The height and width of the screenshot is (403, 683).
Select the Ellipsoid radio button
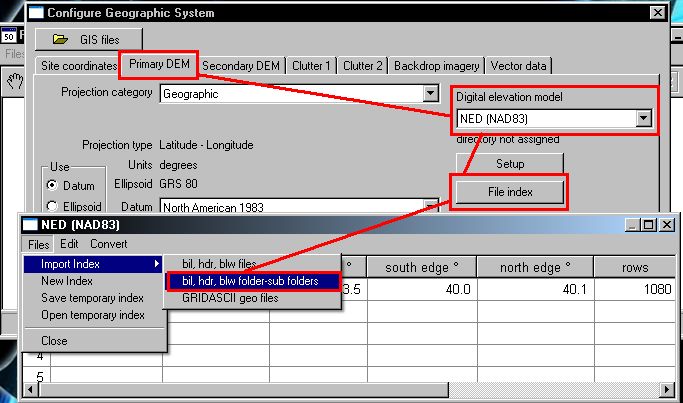point(52,206)
